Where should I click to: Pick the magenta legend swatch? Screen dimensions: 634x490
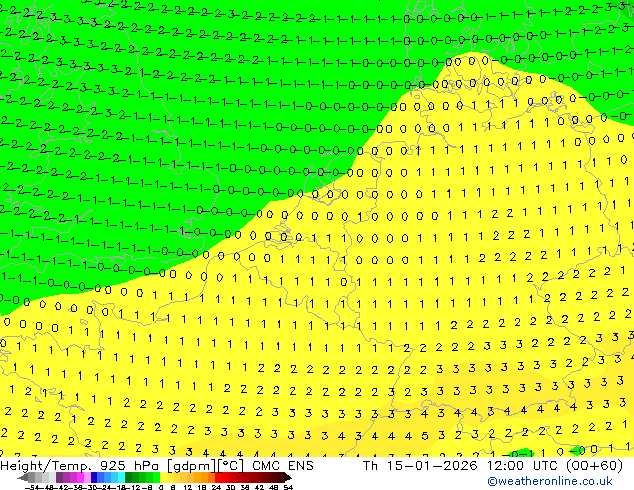pyautogui.click(x=80, y=478)
